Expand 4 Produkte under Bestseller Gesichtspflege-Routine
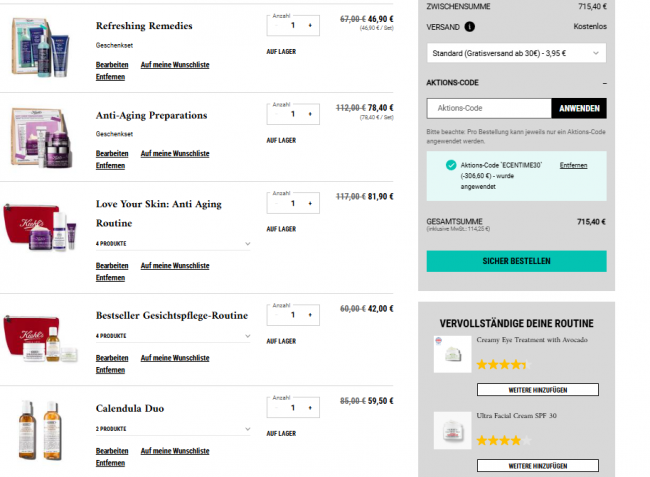 (x=173, y=336)
